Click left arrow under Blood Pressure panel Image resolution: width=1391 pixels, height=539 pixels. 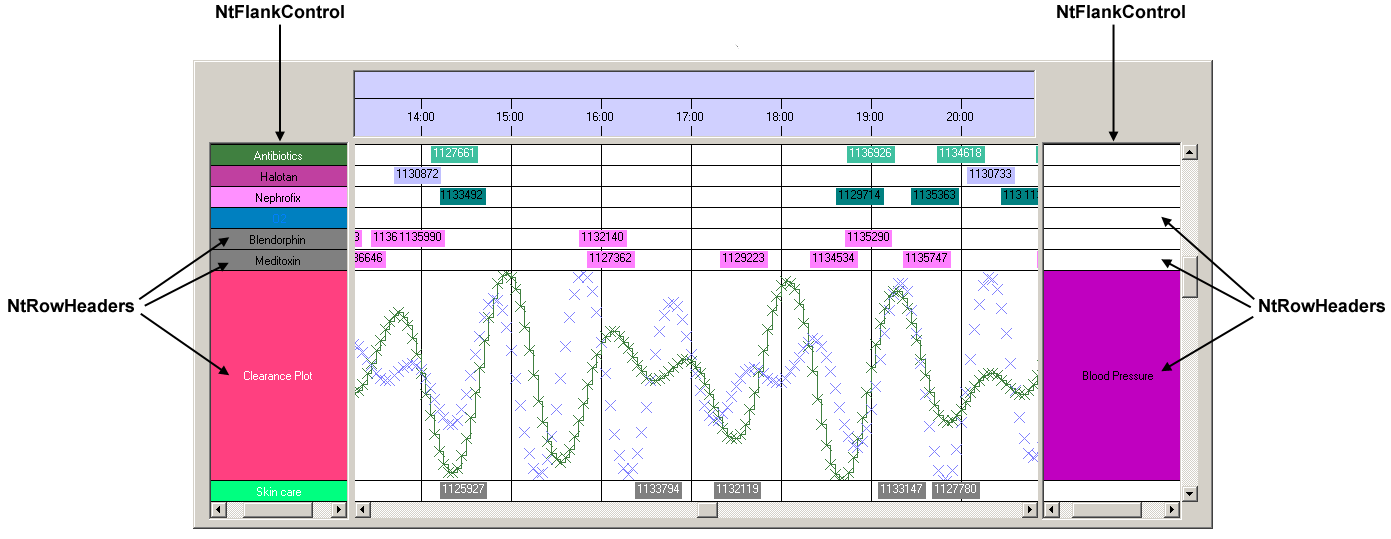tap(1050, 510)
